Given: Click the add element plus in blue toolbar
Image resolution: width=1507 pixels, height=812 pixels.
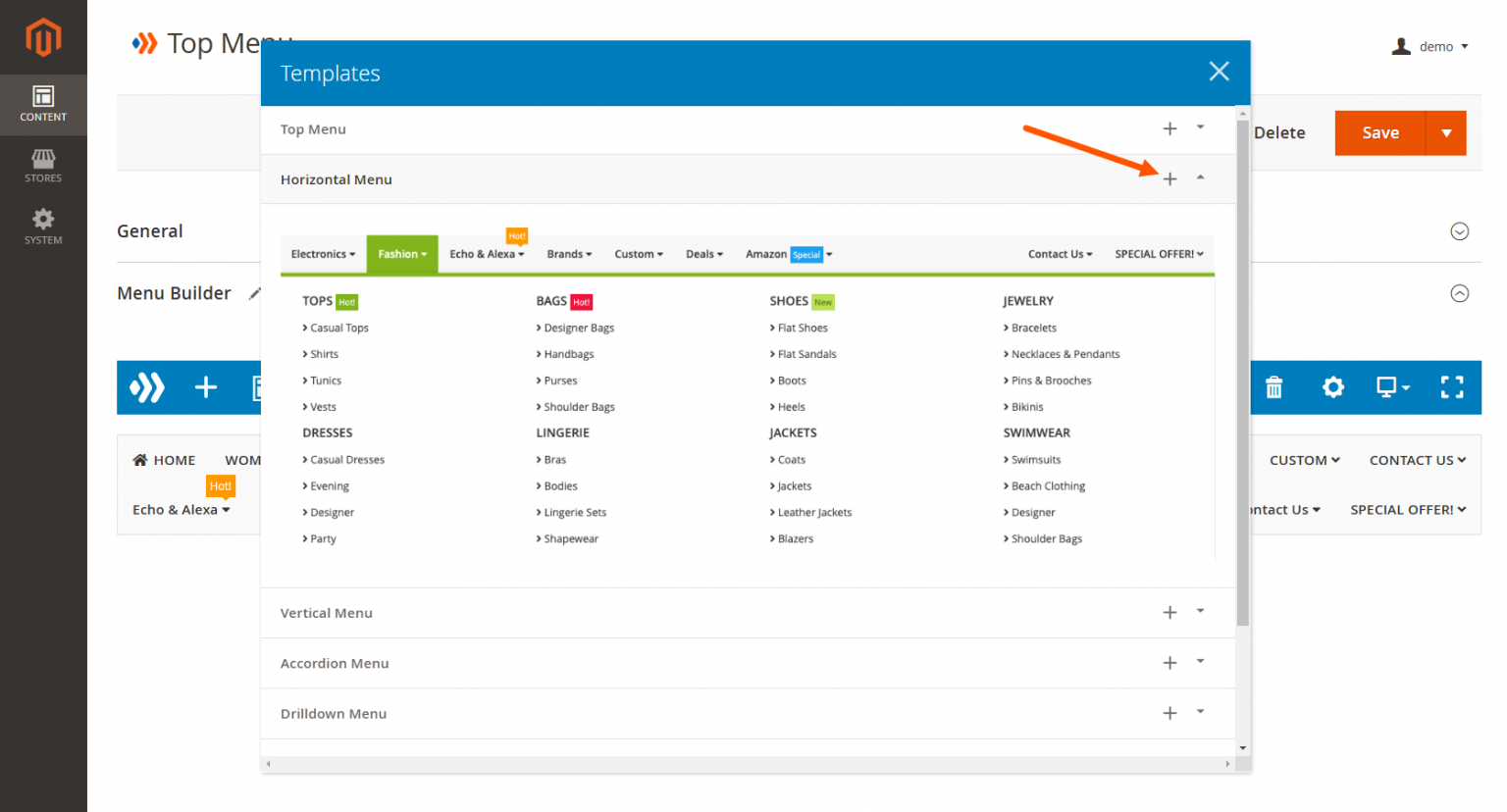Looking at the screenshot, I should (x=206, y=387).
